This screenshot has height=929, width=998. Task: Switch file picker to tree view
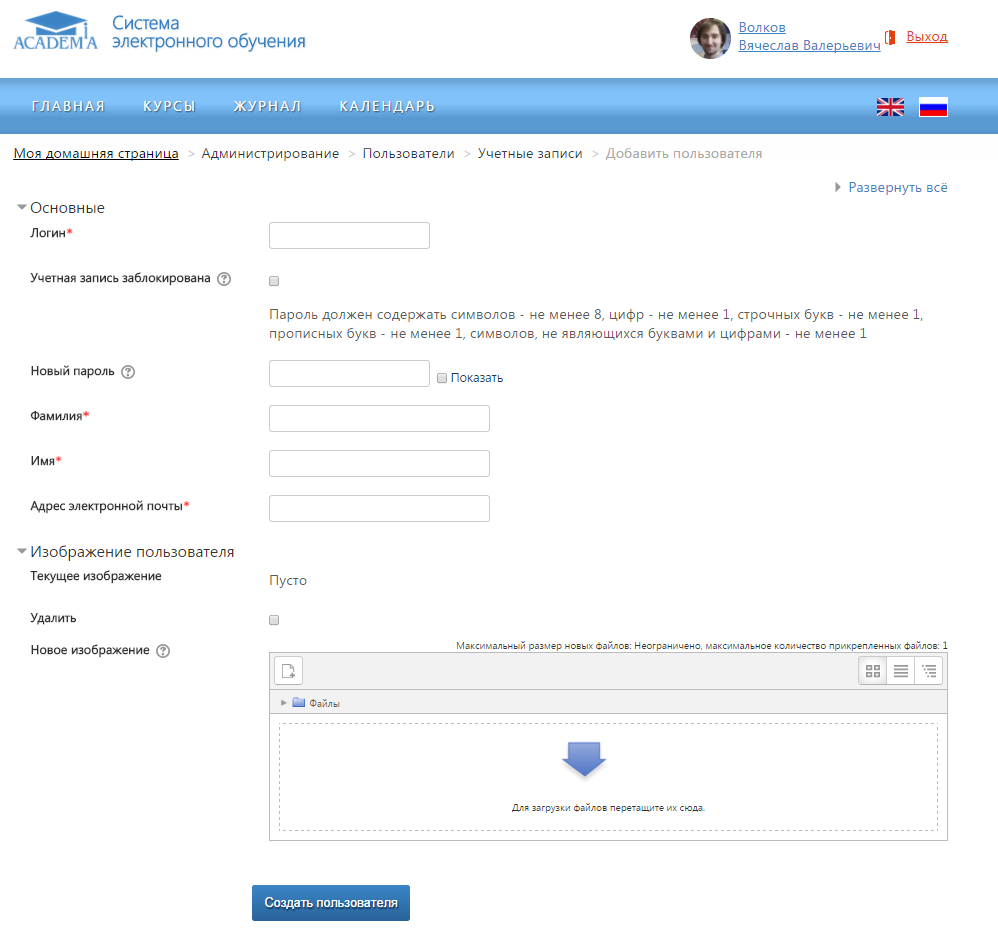[929, 671]
